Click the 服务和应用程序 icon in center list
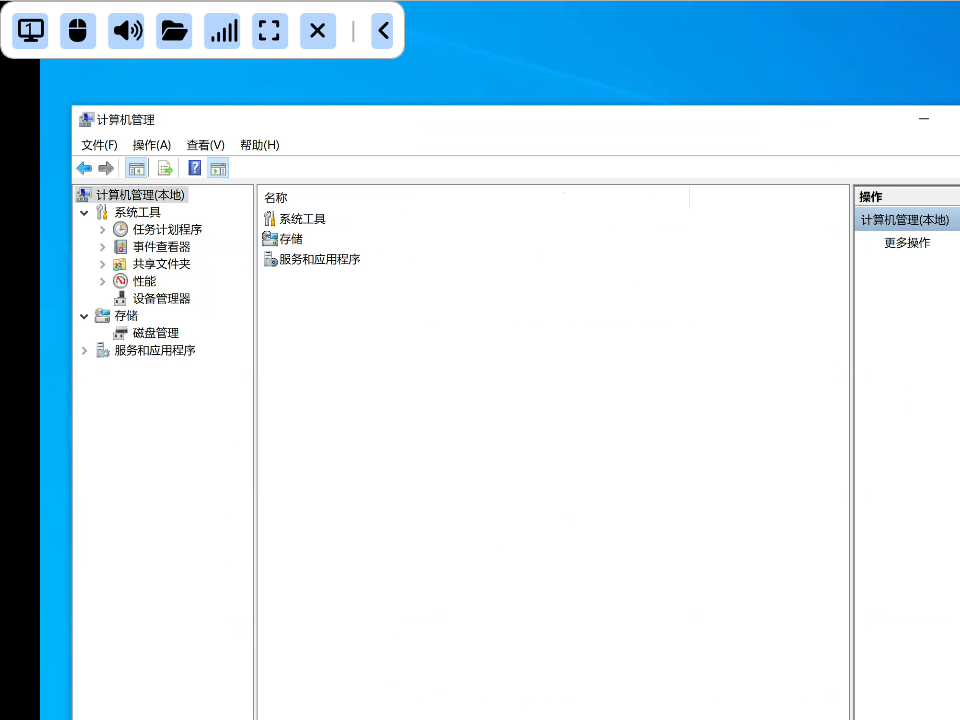The image size is (960, 720). [x=271, y=260]
